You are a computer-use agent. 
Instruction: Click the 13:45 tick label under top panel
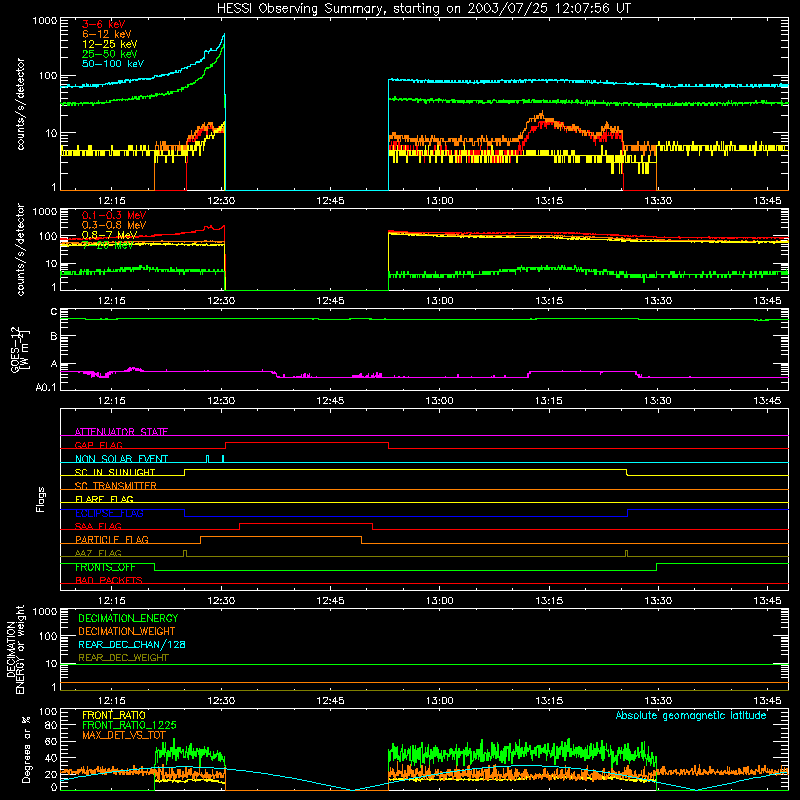767,201
